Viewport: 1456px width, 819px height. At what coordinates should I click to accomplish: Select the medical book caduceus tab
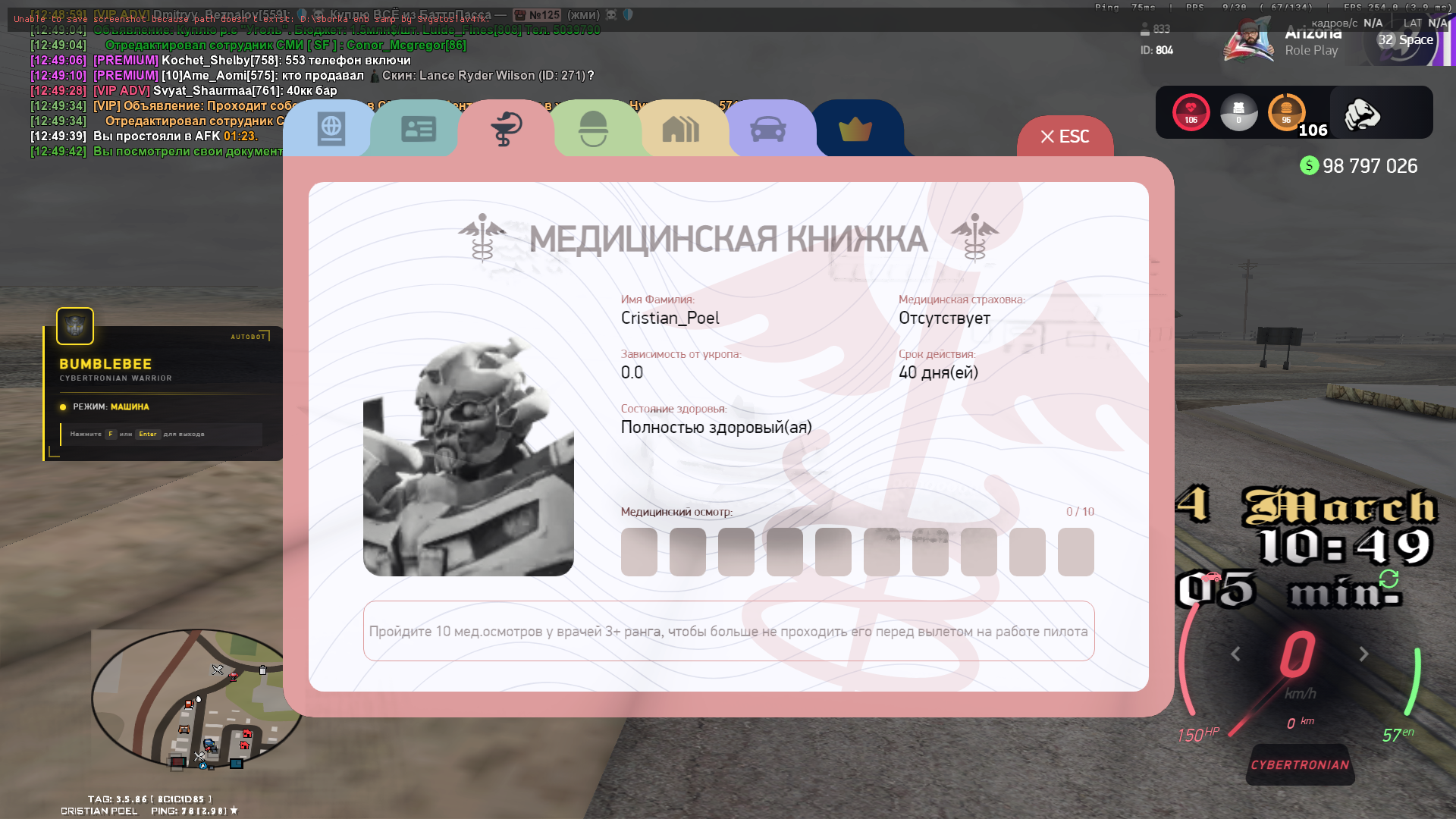[x=506, y=129]
